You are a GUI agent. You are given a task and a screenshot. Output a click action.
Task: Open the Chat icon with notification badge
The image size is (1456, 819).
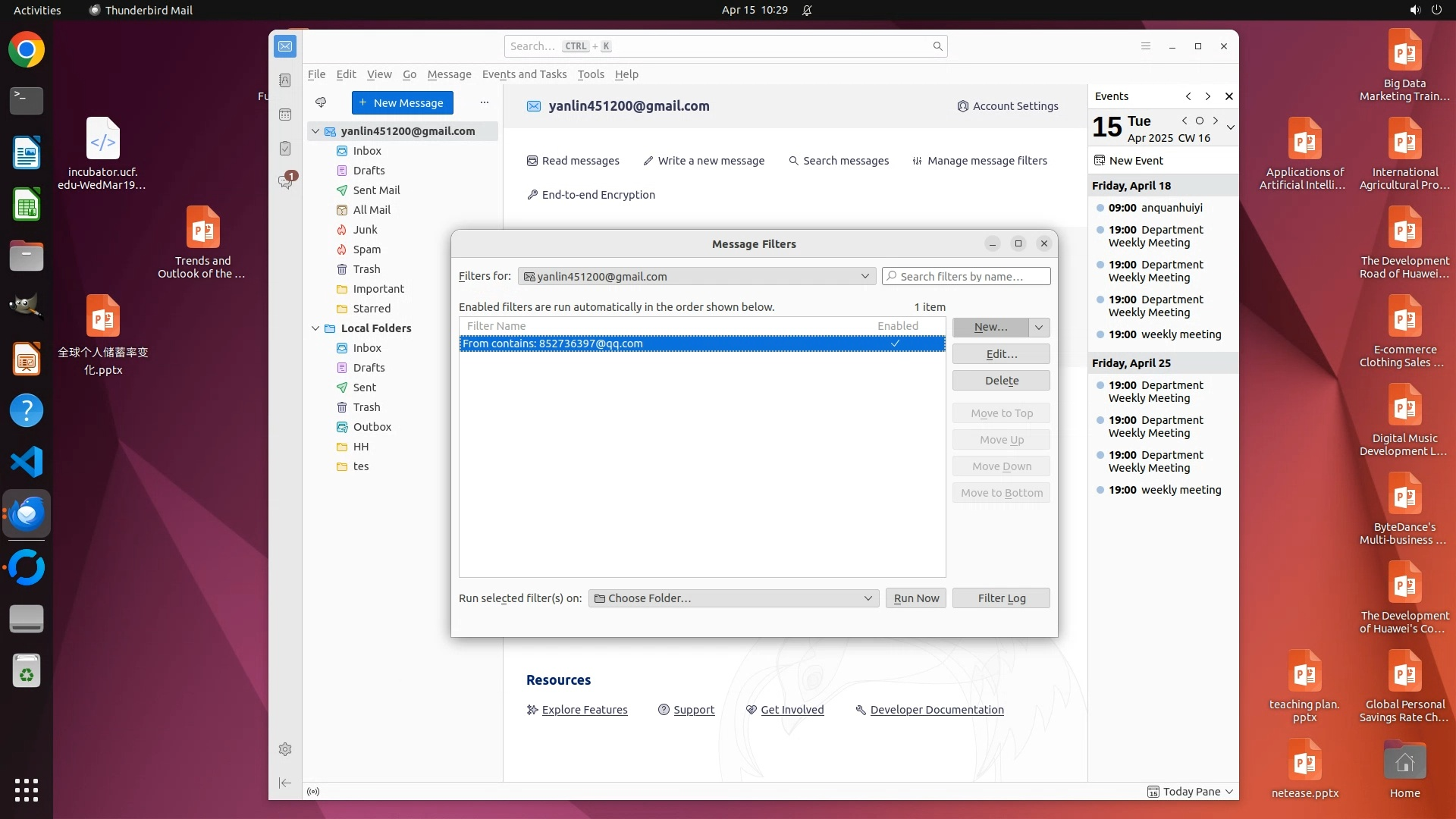[x=285, y=182]
